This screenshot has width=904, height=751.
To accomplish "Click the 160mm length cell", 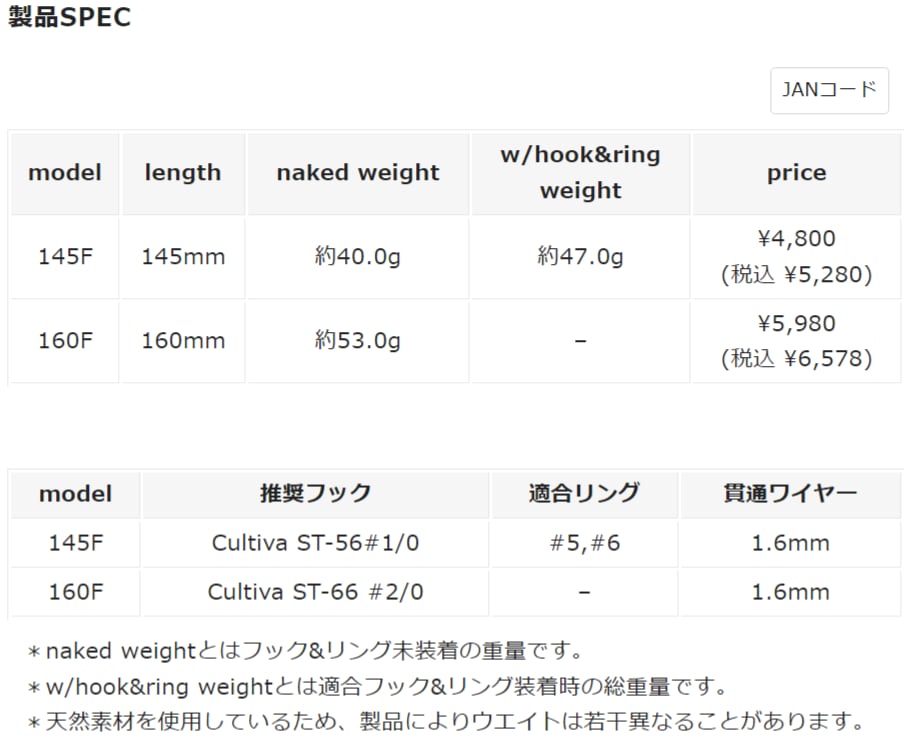I will 183,341.
